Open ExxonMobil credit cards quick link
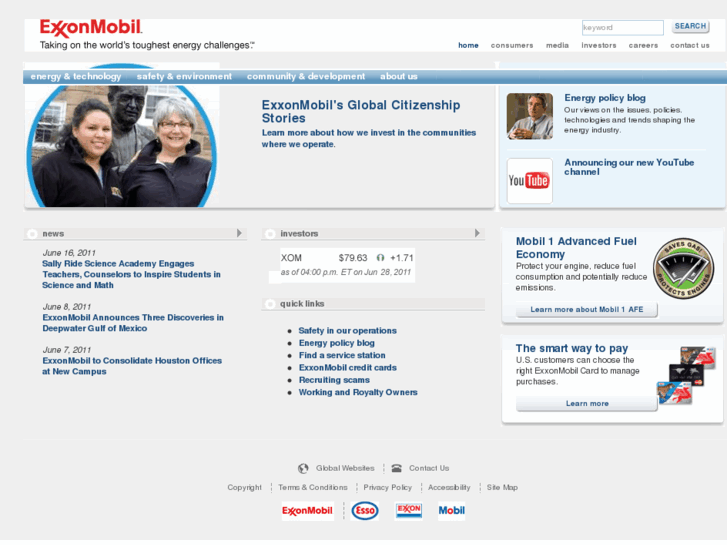Viewport: 727px width, 545px height. click(x=348, y=368)
